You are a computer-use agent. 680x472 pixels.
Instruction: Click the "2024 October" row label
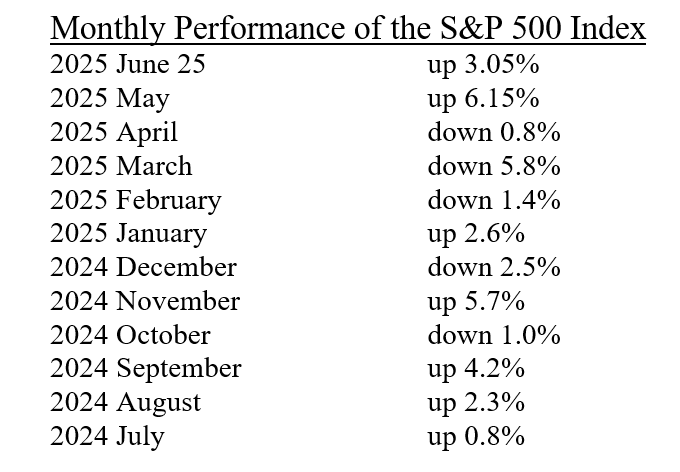pyautogui.click(x=130, y=335)
